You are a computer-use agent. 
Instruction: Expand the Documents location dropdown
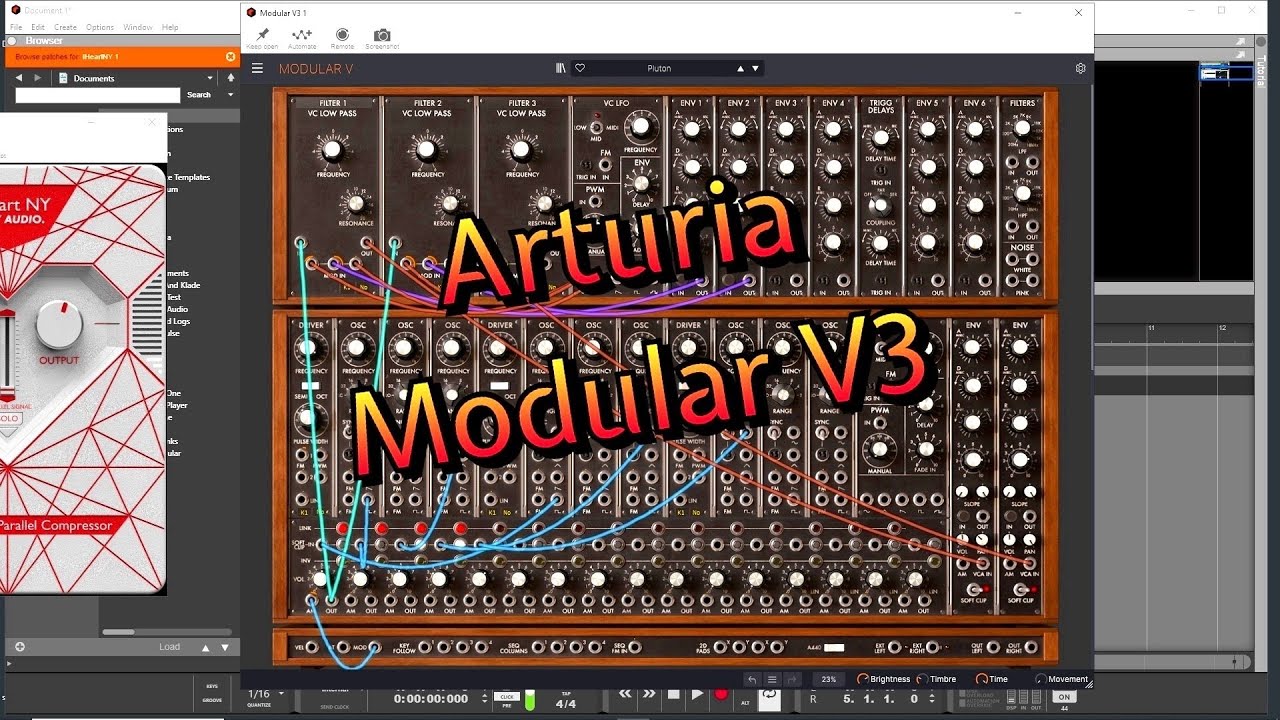[x=210, y=78]
